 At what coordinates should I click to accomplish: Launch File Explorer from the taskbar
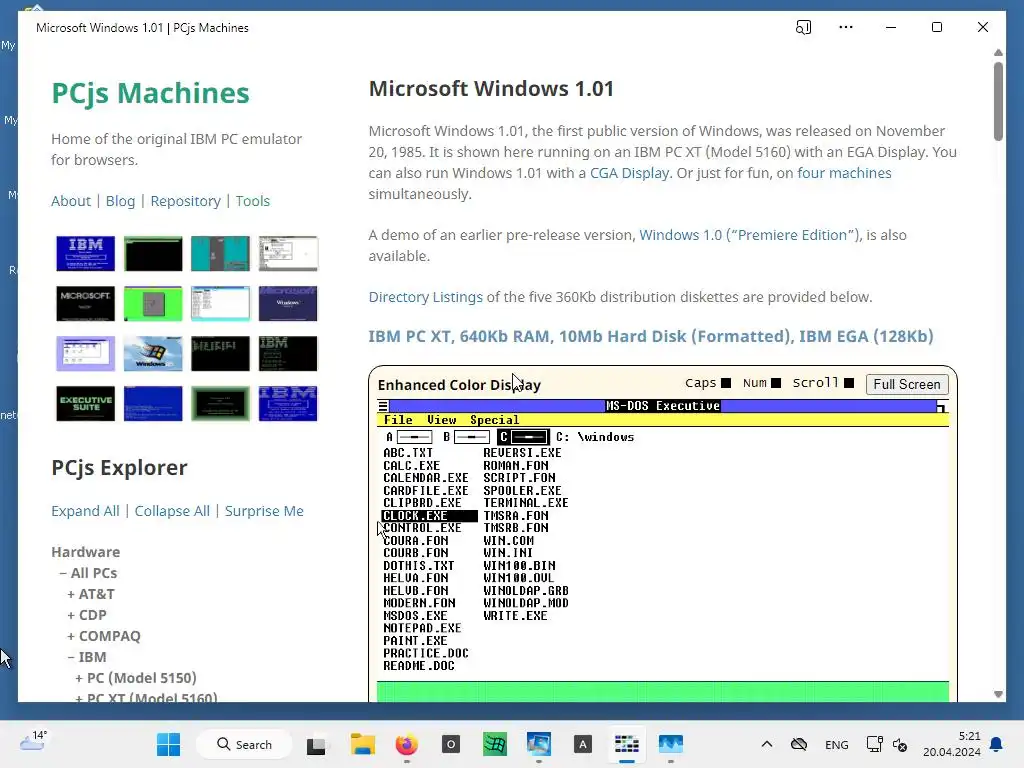tap(362, 744)
